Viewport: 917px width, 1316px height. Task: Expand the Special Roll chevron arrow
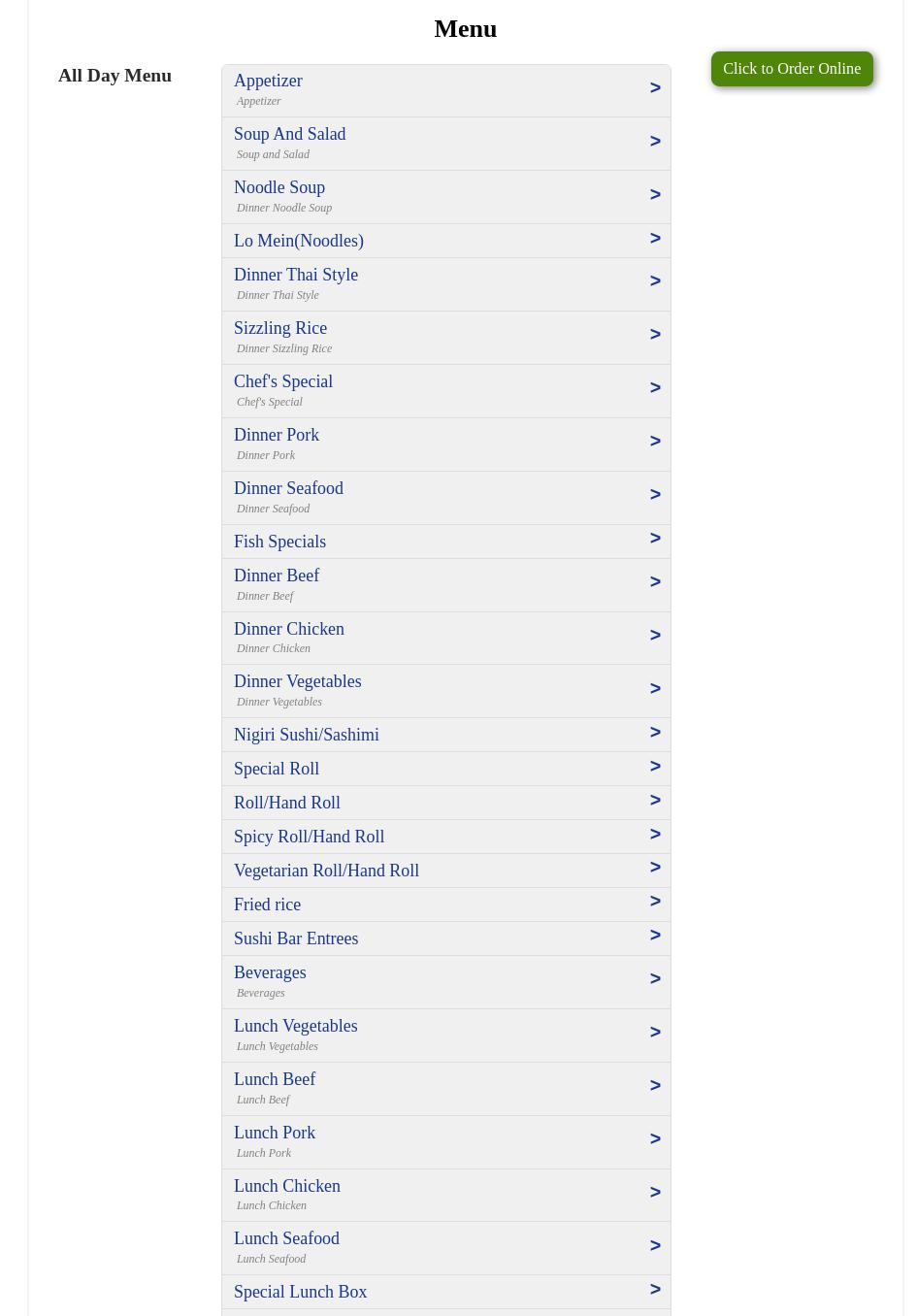coord(655,767)
